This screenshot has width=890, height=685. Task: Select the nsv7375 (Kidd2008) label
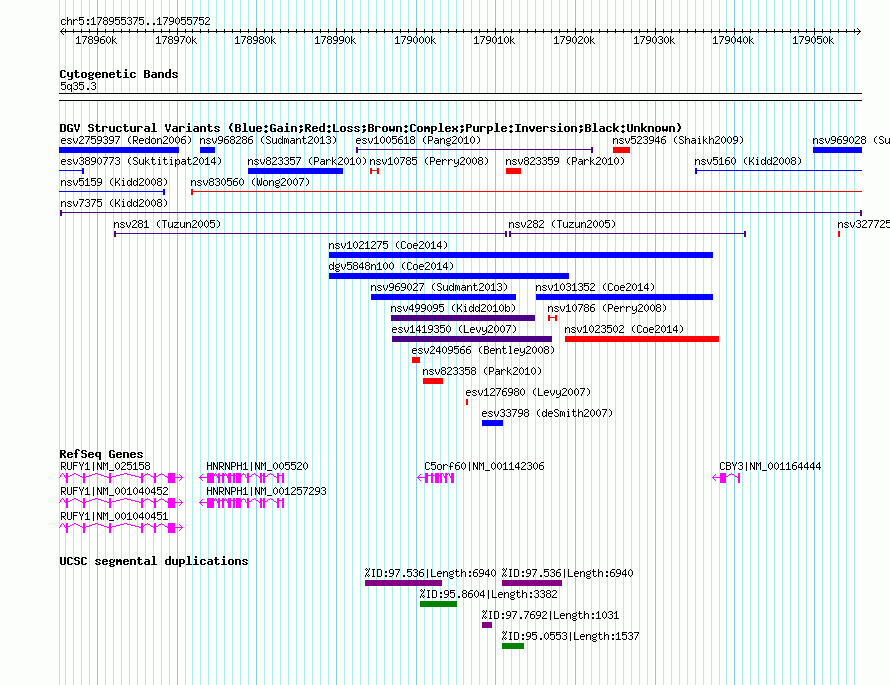coord(114,203)
